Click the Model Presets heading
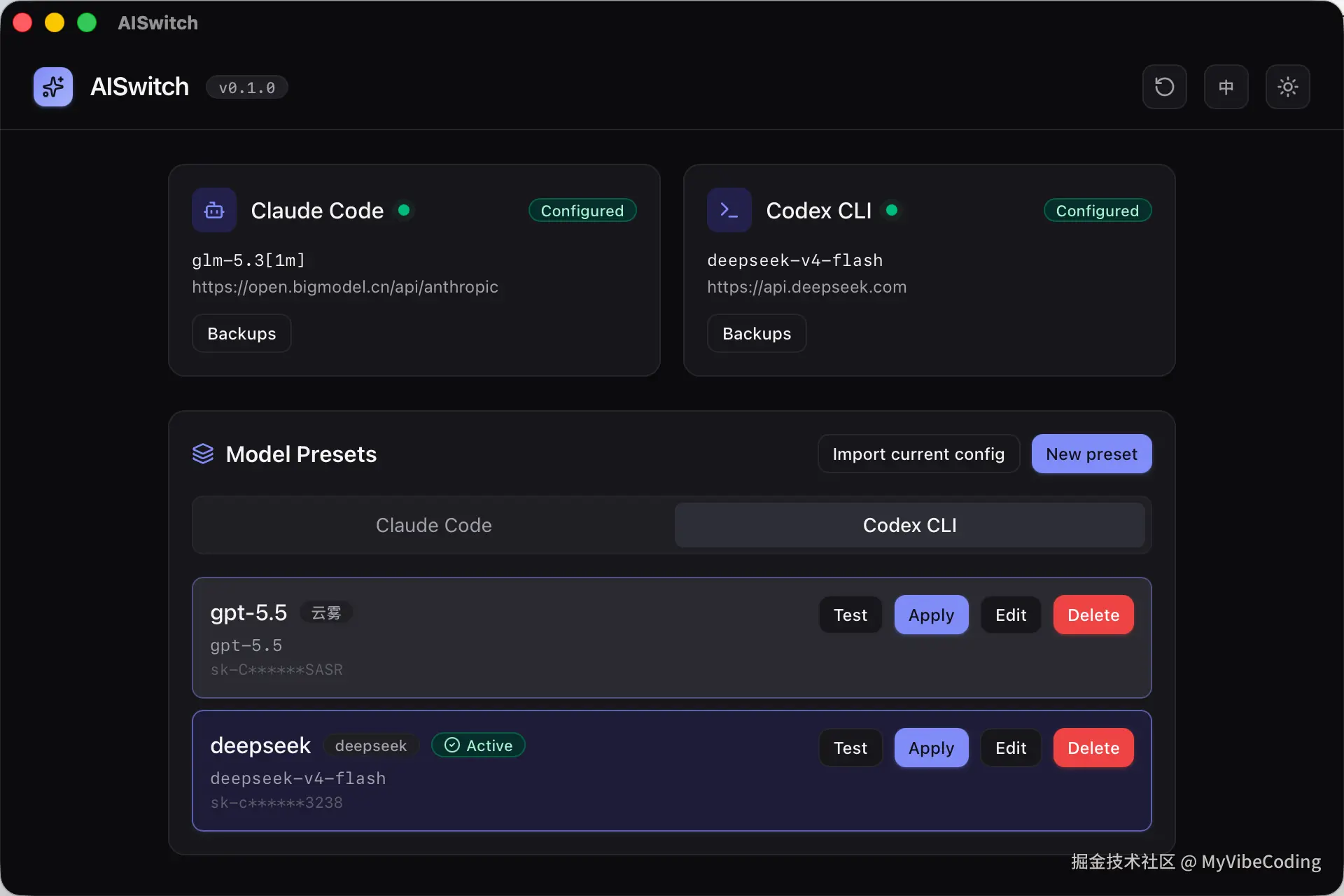1344x896 pixels. [301, 454]
